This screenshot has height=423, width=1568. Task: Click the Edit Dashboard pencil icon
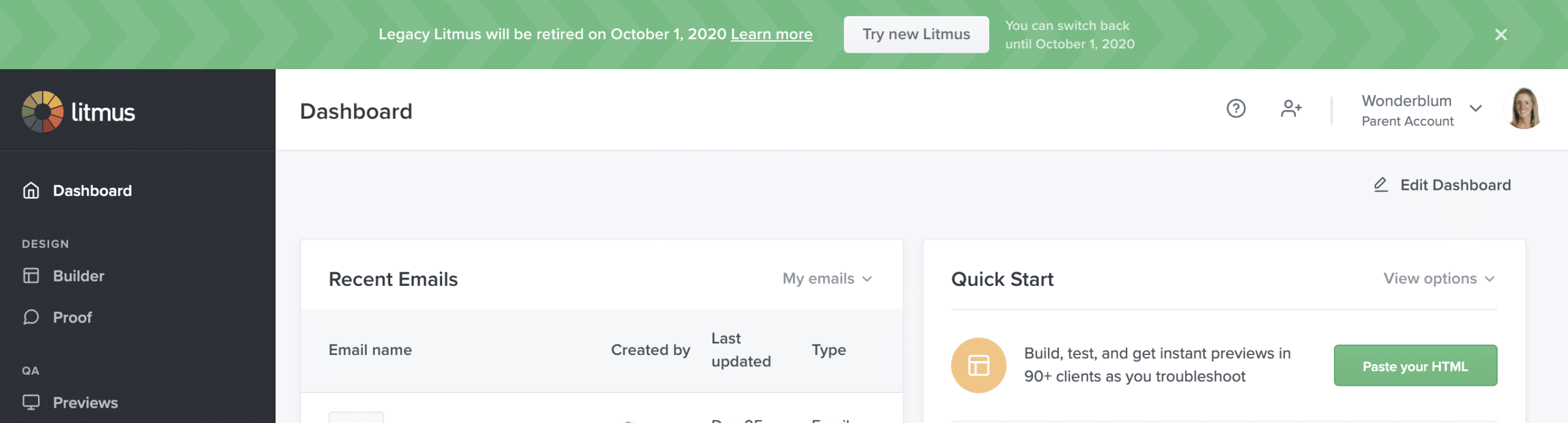point(1381,185)
